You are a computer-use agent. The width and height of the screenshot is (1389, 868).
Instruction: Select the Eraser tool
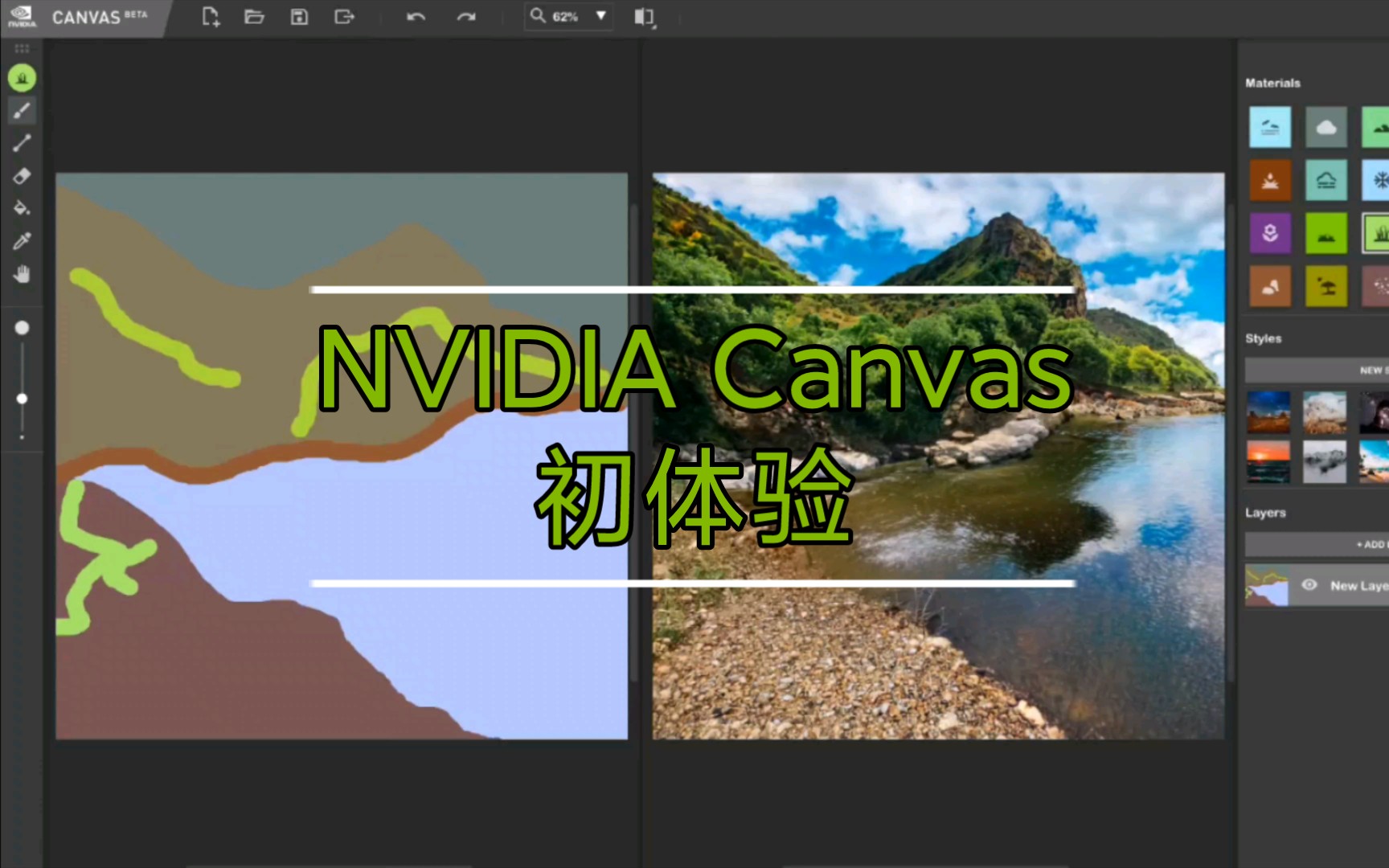click(22, 176)
